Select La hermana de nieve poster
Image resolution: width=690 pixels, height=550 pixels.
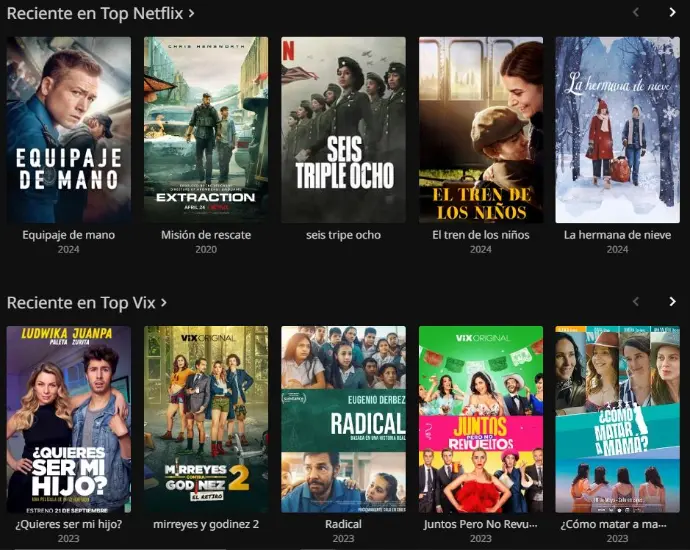click(x=617, y=130)
